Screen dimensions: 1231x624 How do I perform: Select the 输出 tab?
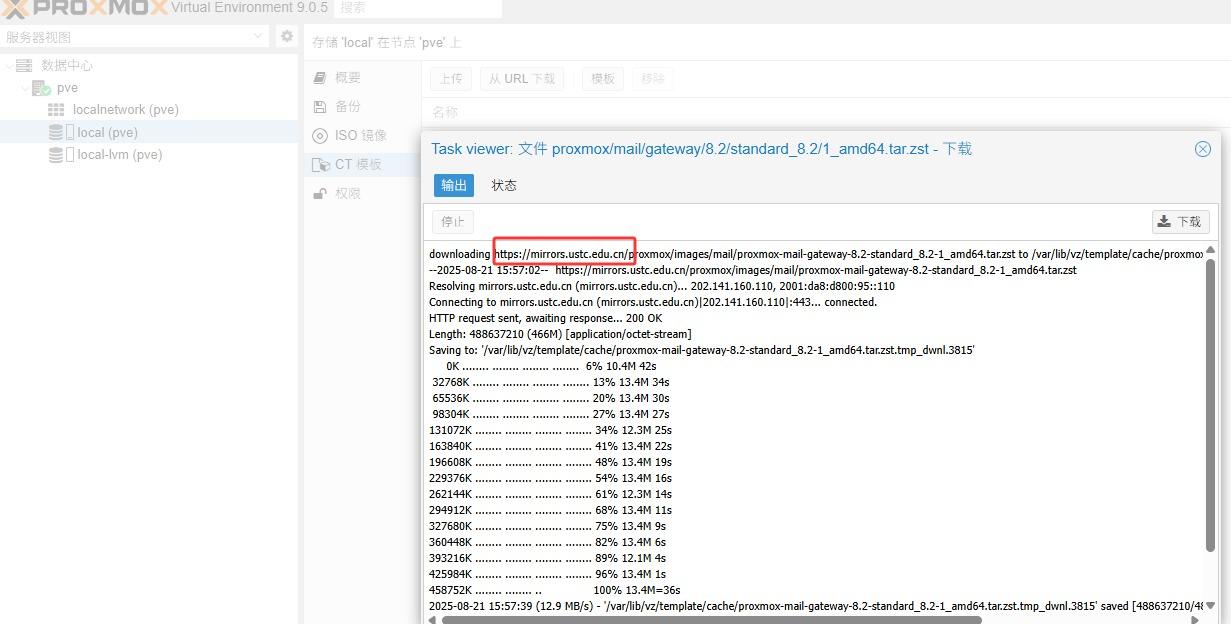pyautogui.click(x=454, y=186)
